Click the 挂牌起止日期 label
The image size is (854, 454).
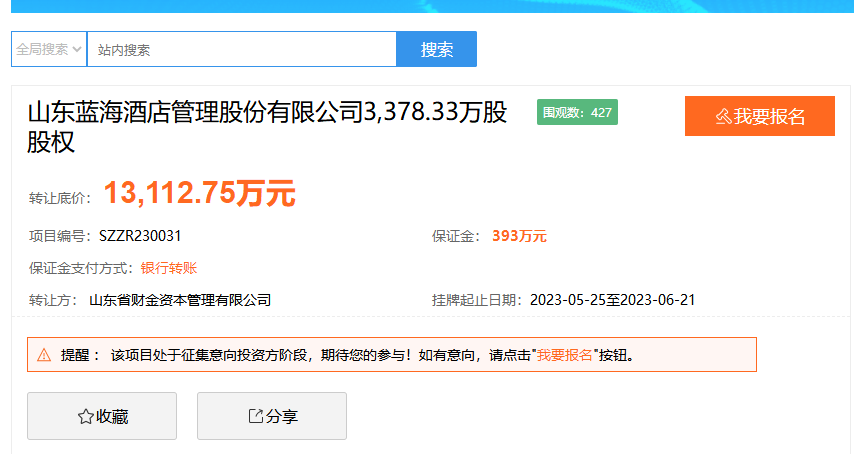pos(477,300)
